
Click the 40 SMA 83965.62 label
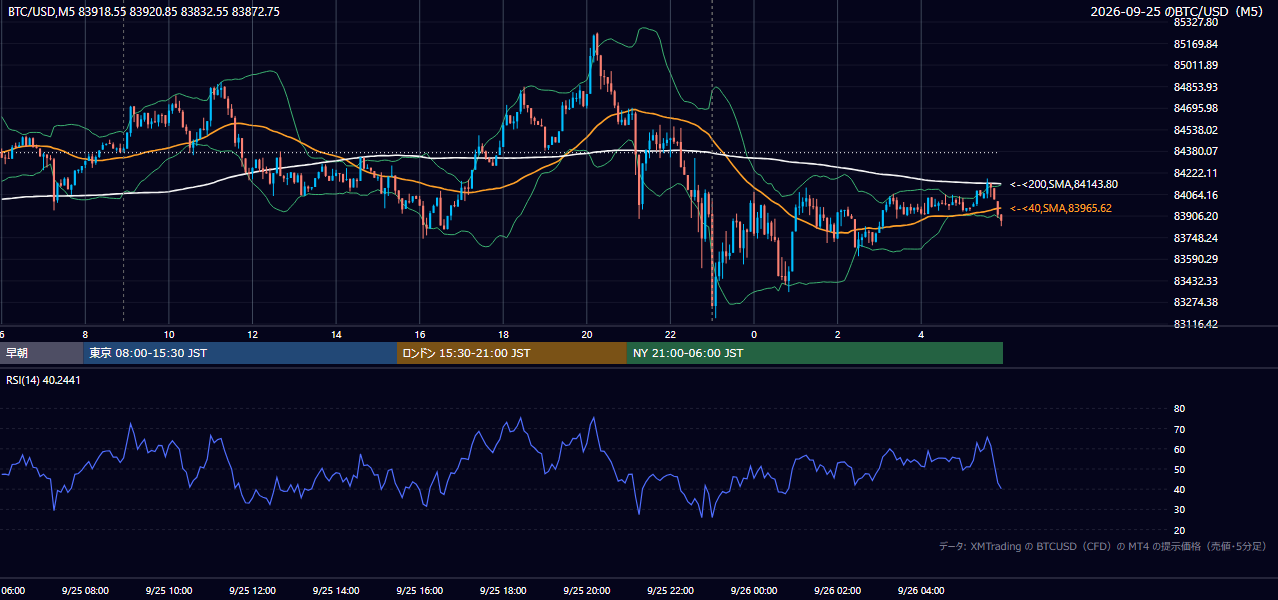pyautogui.click(x=1060, y=208)
